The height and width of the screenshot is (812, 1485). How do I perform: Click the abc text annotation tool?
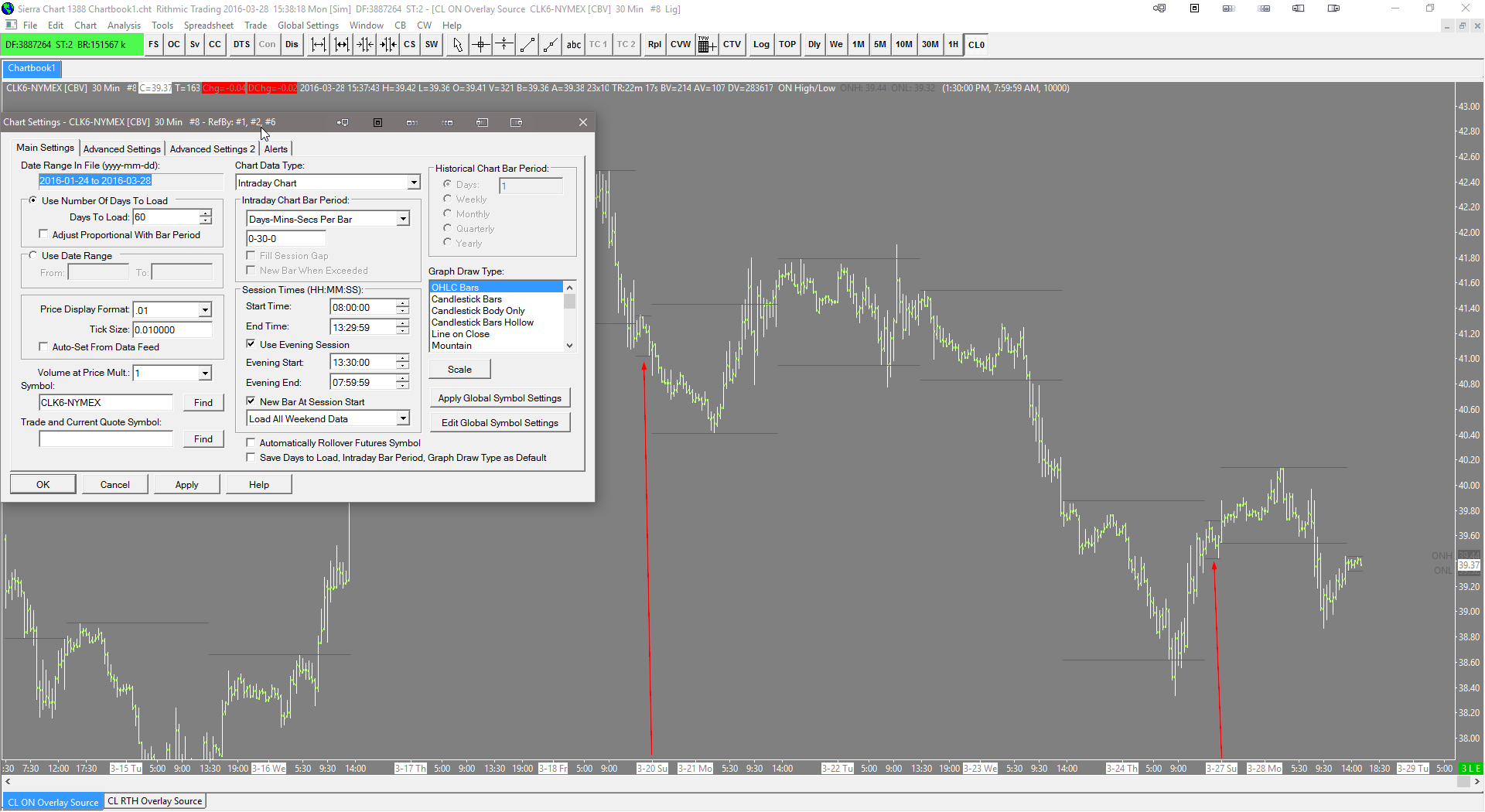pos(573,45)
